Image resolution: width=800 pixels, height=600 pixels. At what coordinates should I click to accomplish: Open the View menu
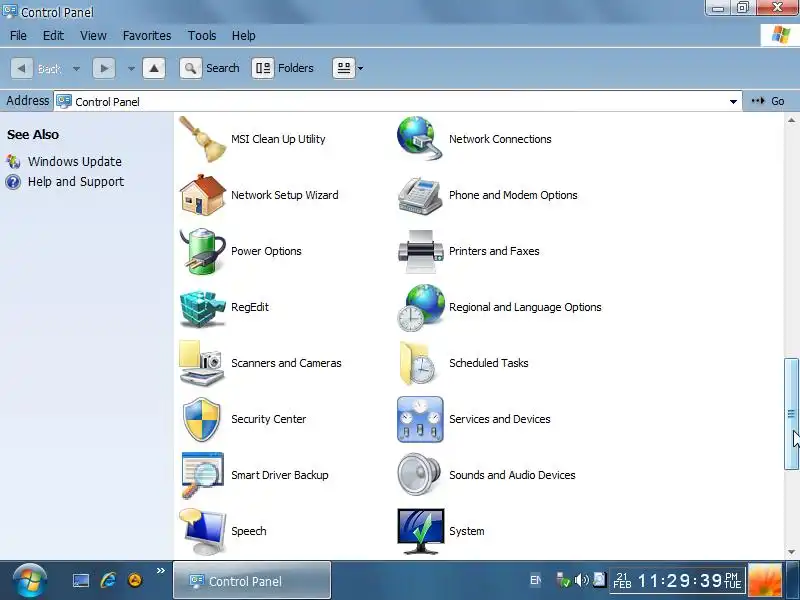[x=93, y=36]
